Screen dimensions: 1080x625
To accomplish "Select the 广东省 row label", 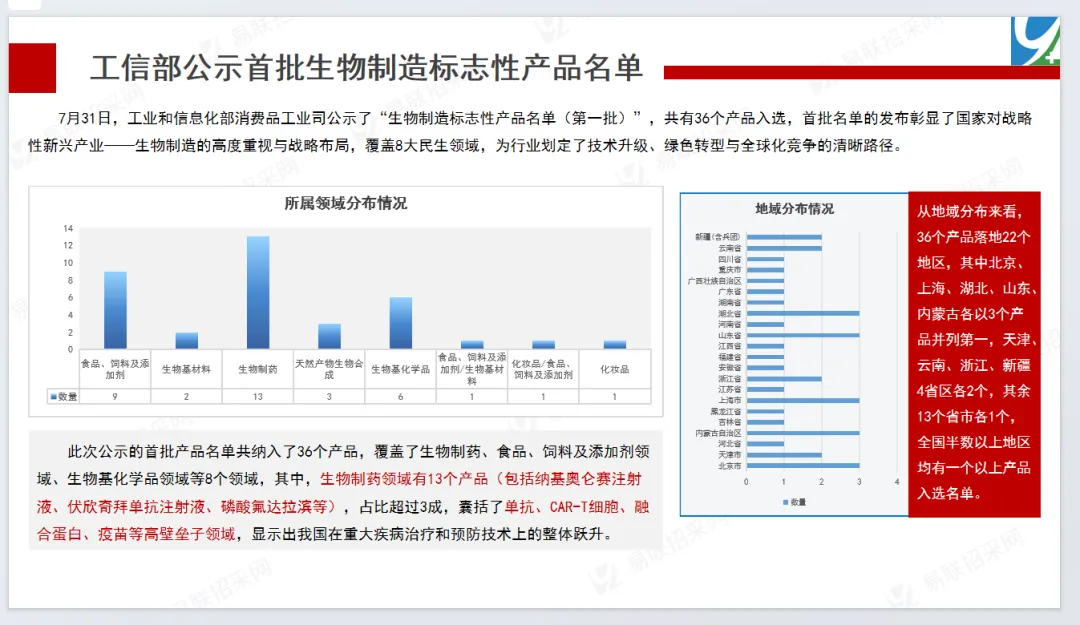I will pos(729,291).
